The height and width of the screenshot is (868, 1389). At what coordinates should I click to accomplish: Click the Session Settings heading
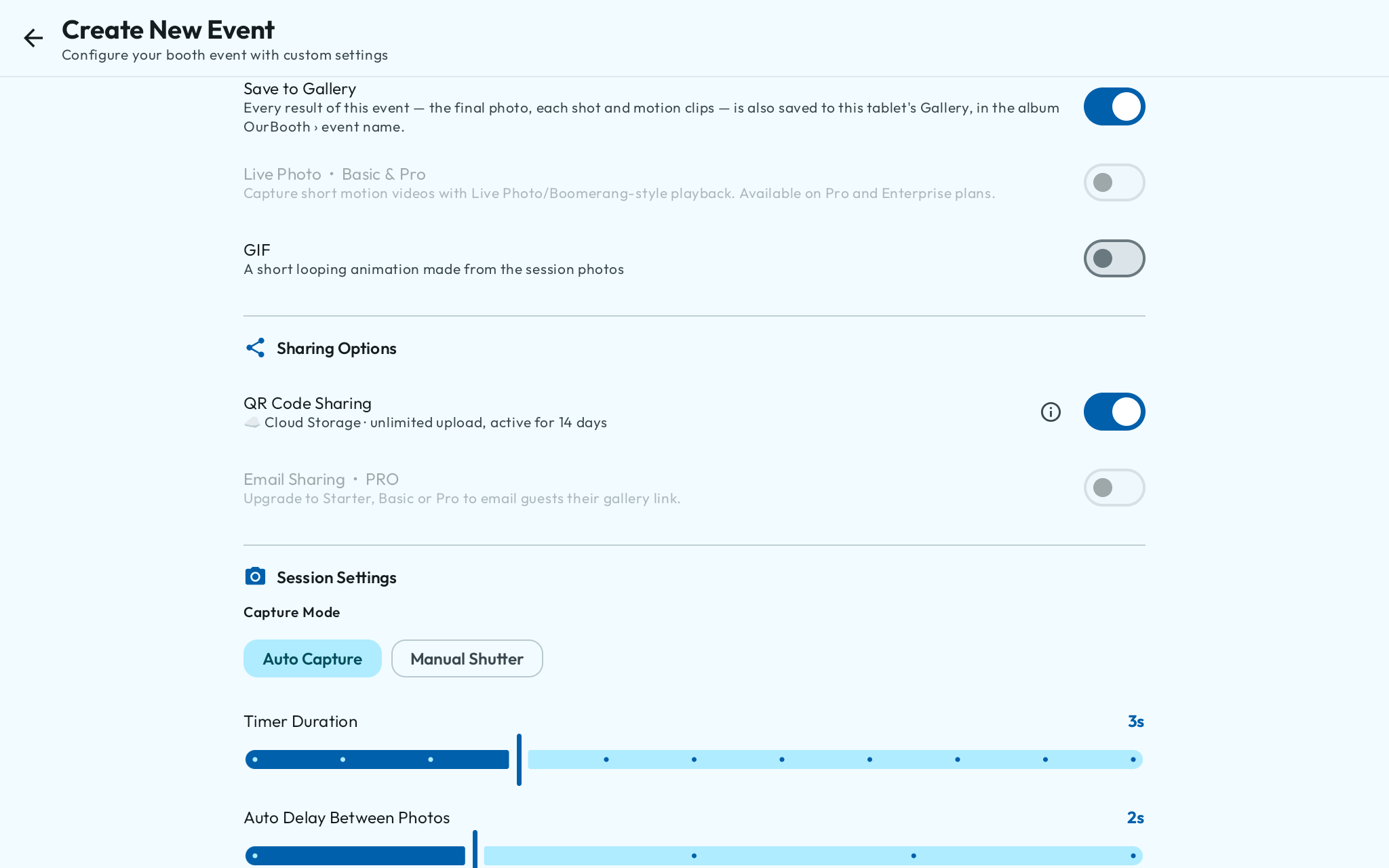click(x=336, y=578)
